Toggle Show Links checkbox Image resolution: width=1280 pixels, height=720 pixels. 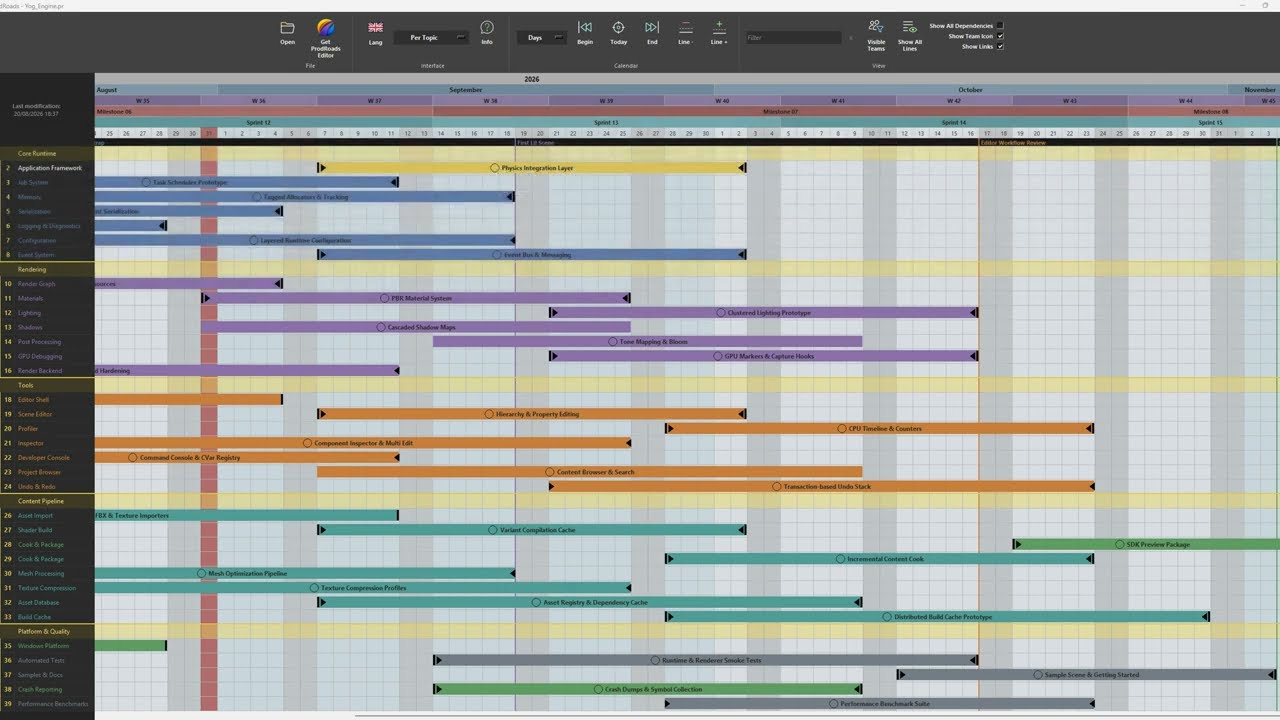tap(1000, 46)
